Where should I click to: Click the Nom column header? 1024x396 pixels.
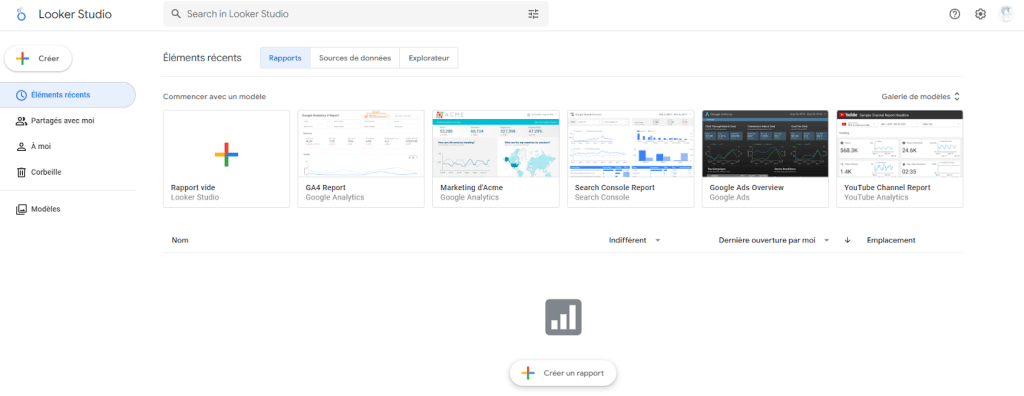[180, 240]
